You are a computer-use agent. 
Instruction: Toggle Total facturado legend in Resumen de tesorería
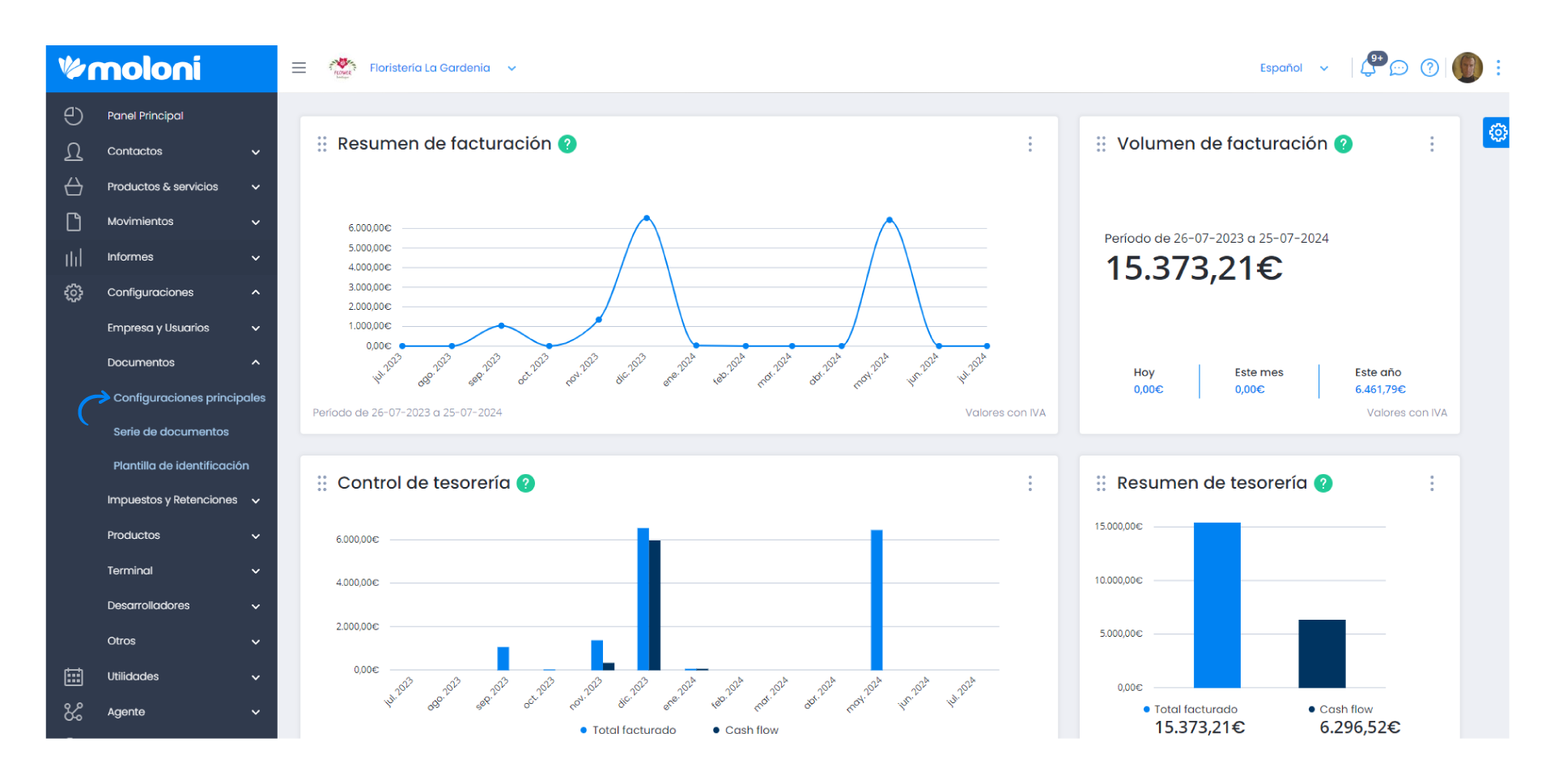pyautogui.click(x=1191, y=710)
